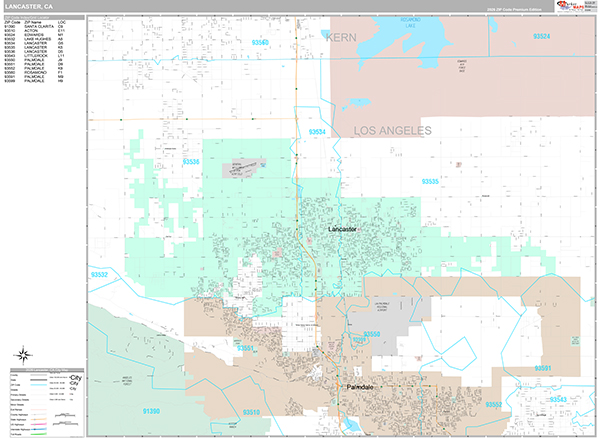The width and height of the screenshot is (600, 438).
Task: Click the LANCASTER, CA title text
Action: click(x=29, y=7)
